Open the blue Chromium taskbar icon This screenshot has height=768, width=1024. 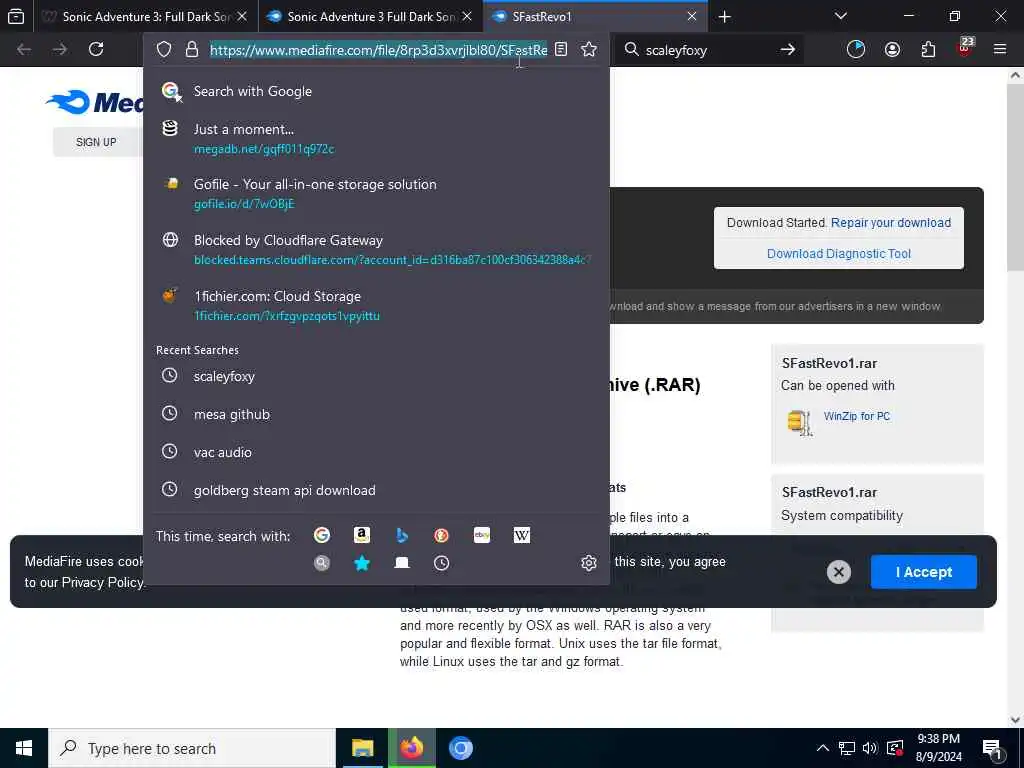pyautogui.click(x=460, y=748)
